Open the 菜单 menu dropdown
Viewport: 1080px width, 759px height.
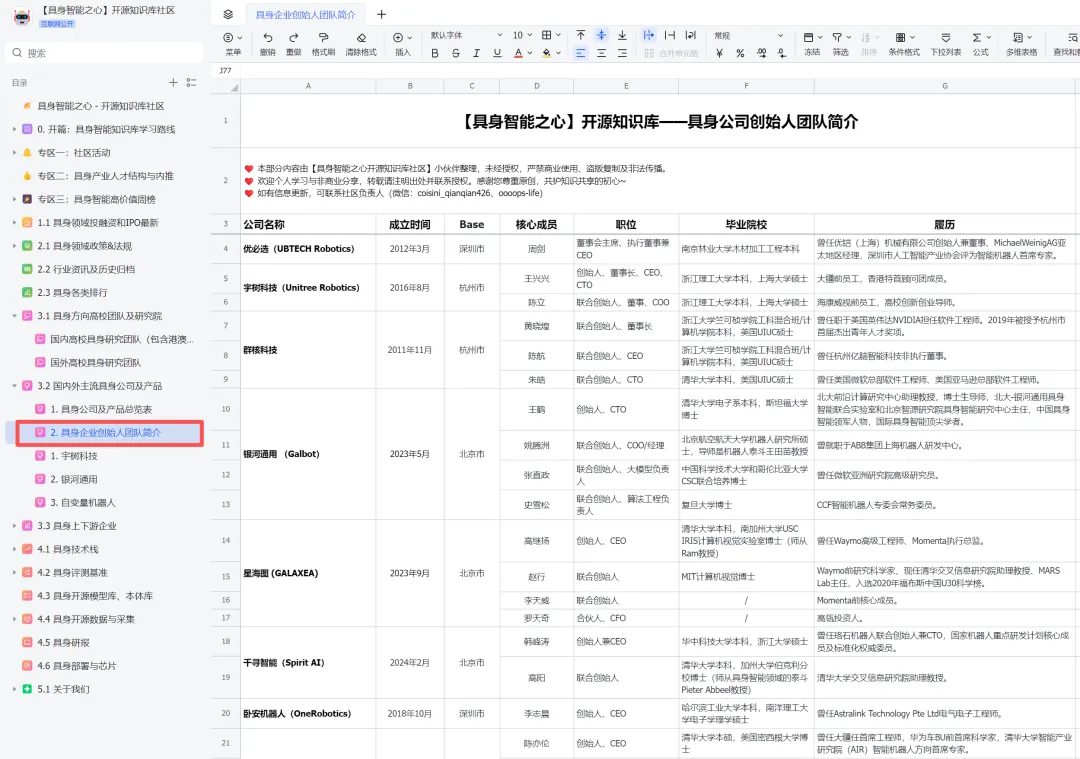pos(233,44)
